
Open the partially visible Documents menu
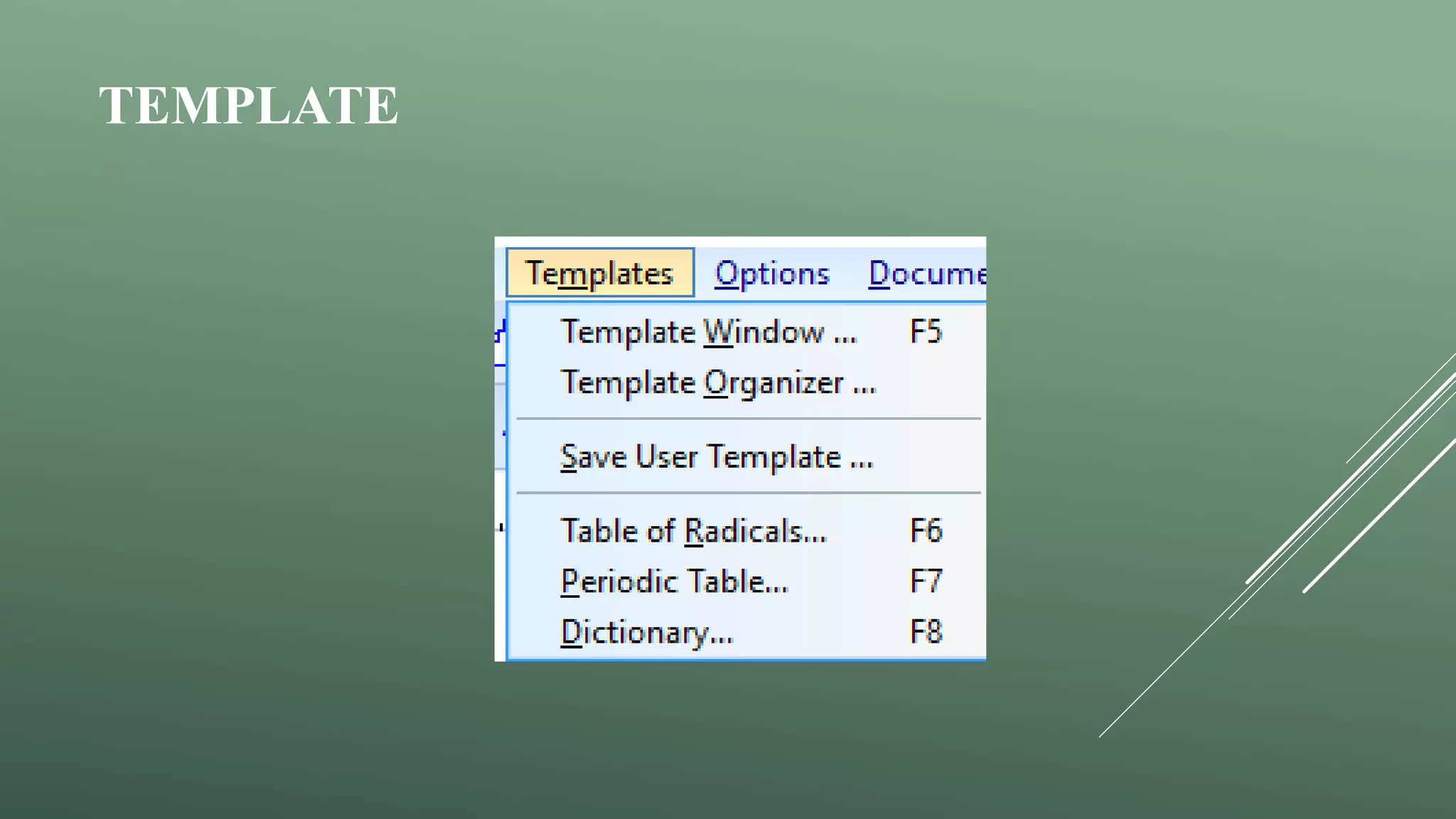tap(926, 274)
